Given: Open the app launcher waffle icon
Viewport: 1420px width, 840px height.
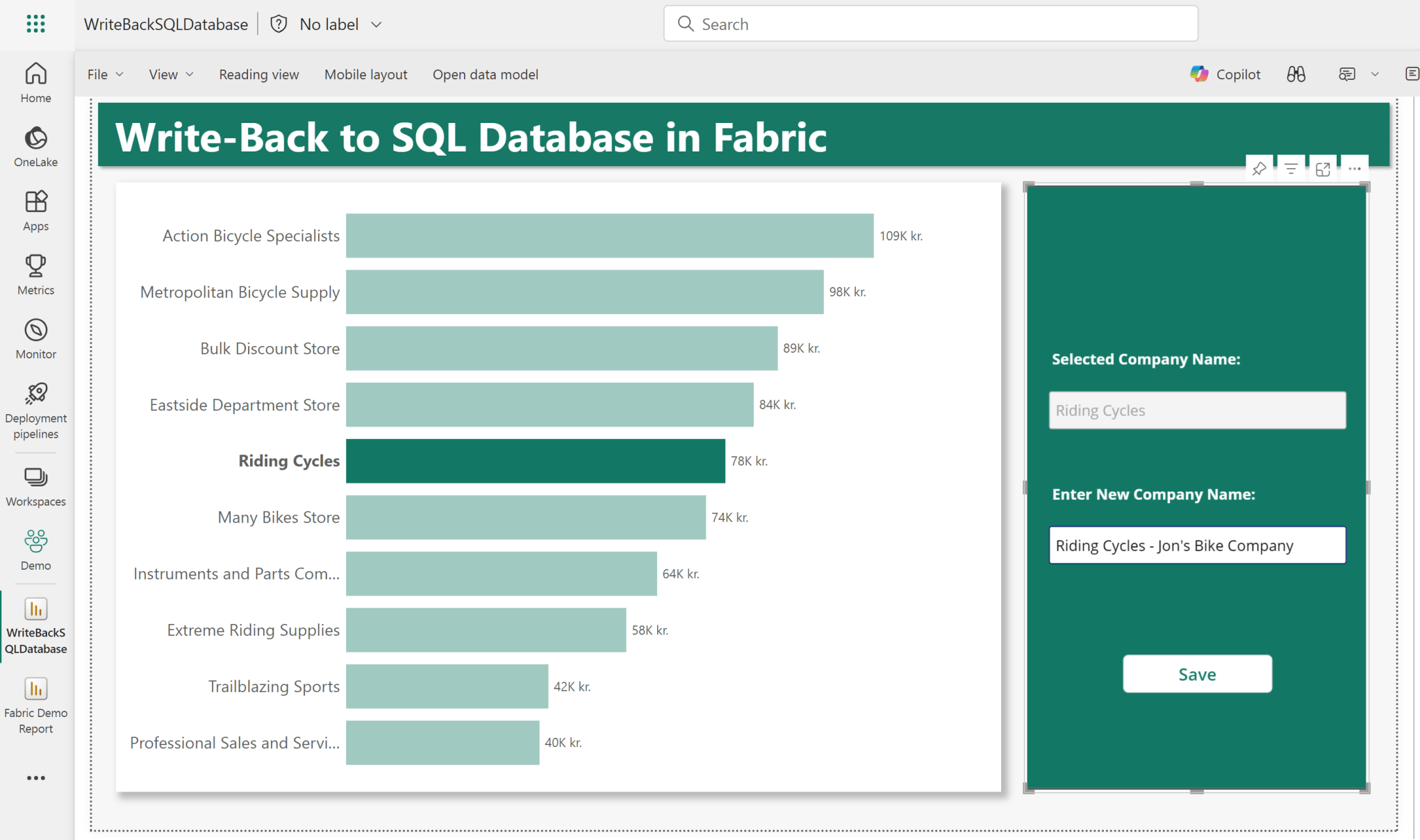Looking at the screenshot, I should (x=35, y=24).
